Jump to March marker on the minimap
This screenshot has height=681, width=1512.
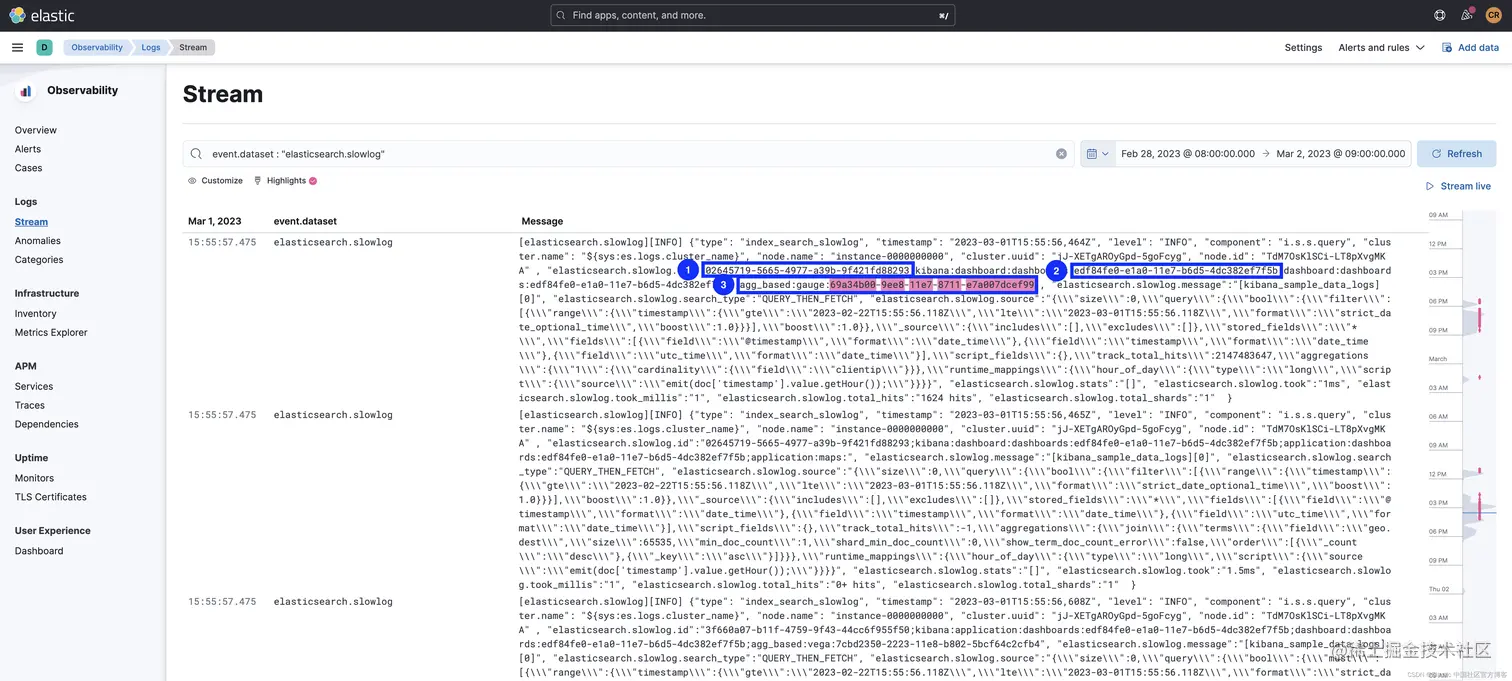(1438, 358)
